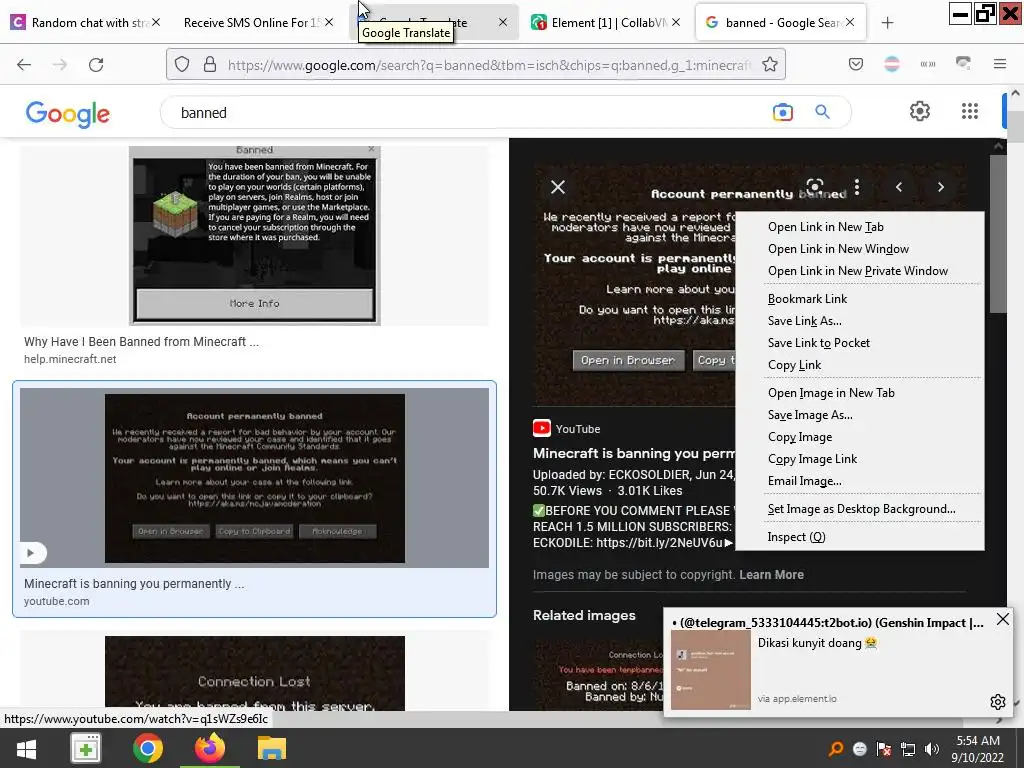
Task: Select Save Link to Pocket
Action: pos(818,343)
